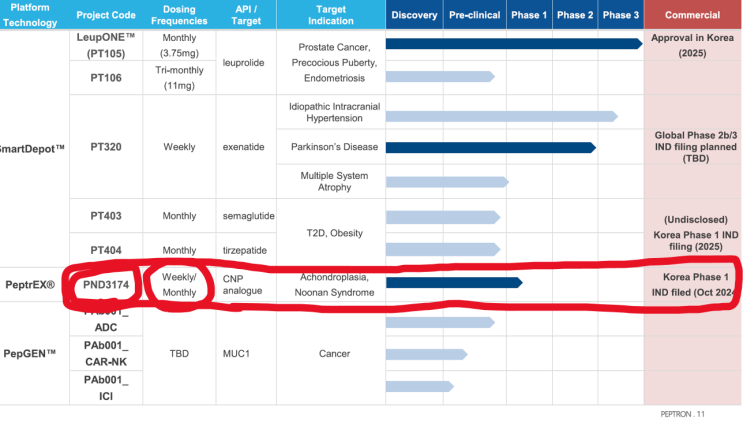Click the PT106 light blue progress bar
The height and width of the screenshot is (426, 743).
point(440,76)
